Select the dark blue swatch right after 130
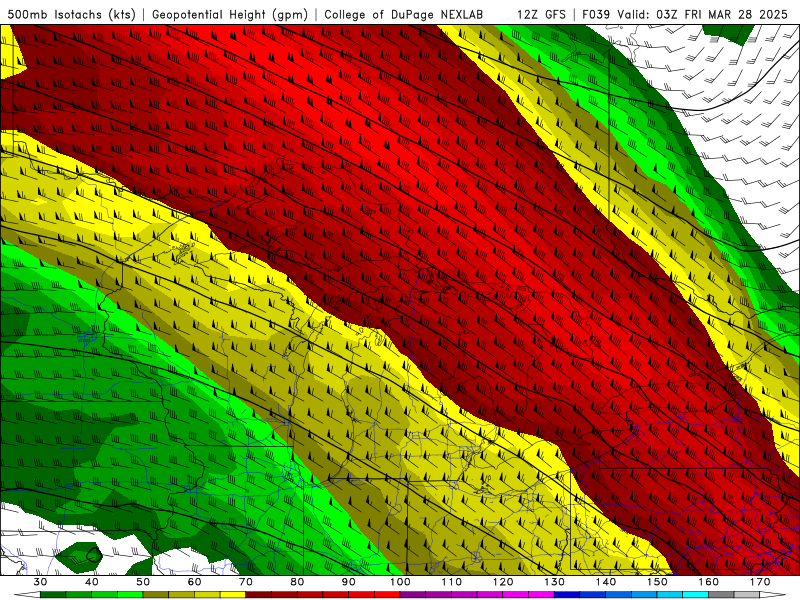 pyautogui.click(x=567, y=595)
